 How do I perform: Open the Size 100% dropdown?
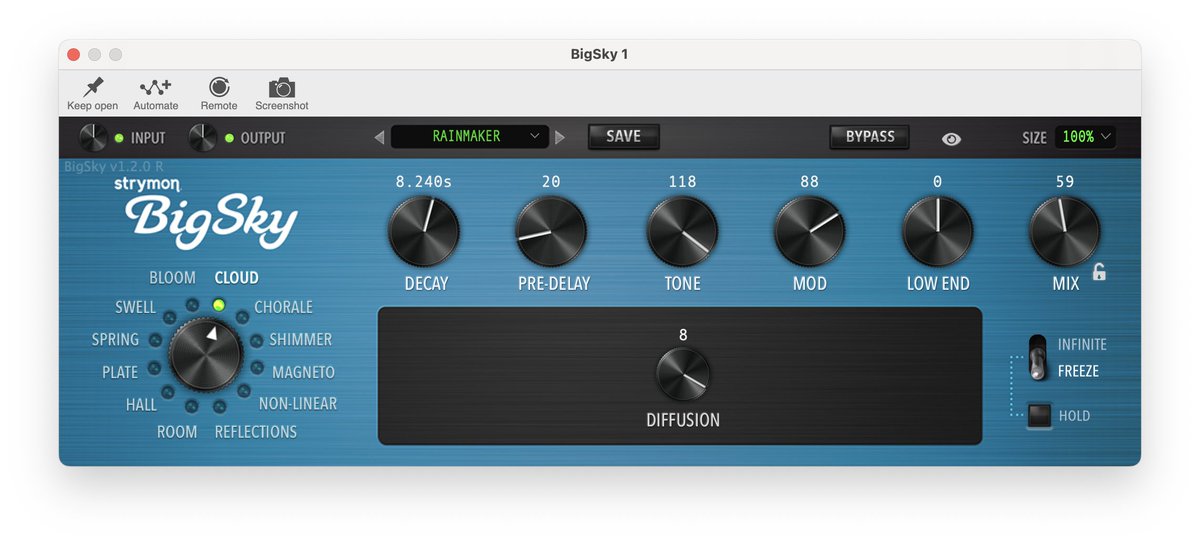(1086, 137)
